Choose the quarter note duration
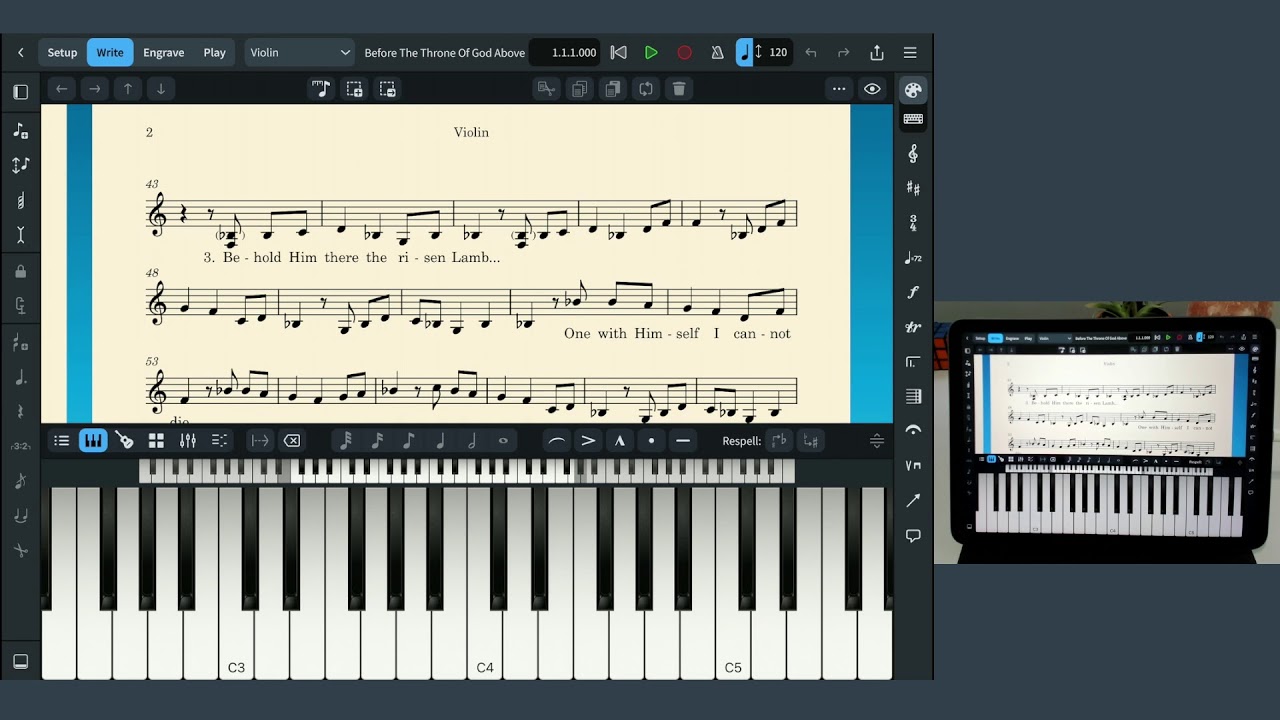Viewport: 1280px width, 720px height. point(440,441)
